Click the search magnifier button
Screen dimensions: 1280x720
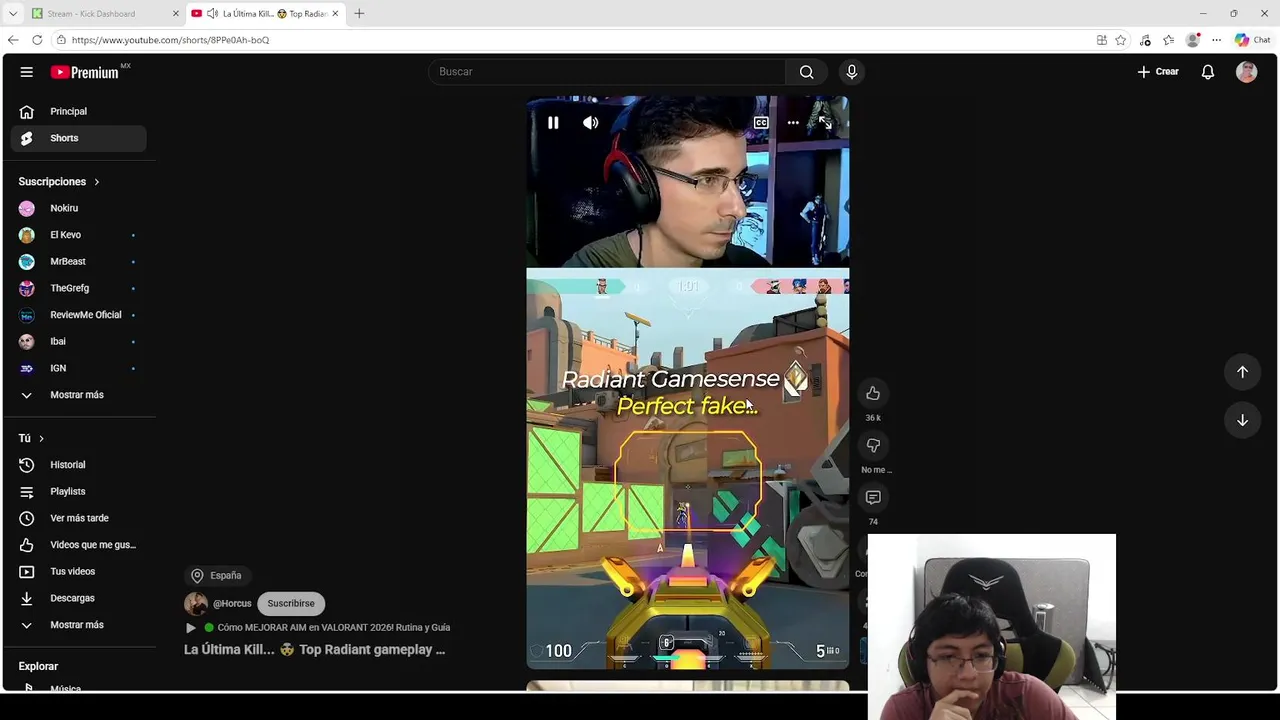(x=806, y=72)
